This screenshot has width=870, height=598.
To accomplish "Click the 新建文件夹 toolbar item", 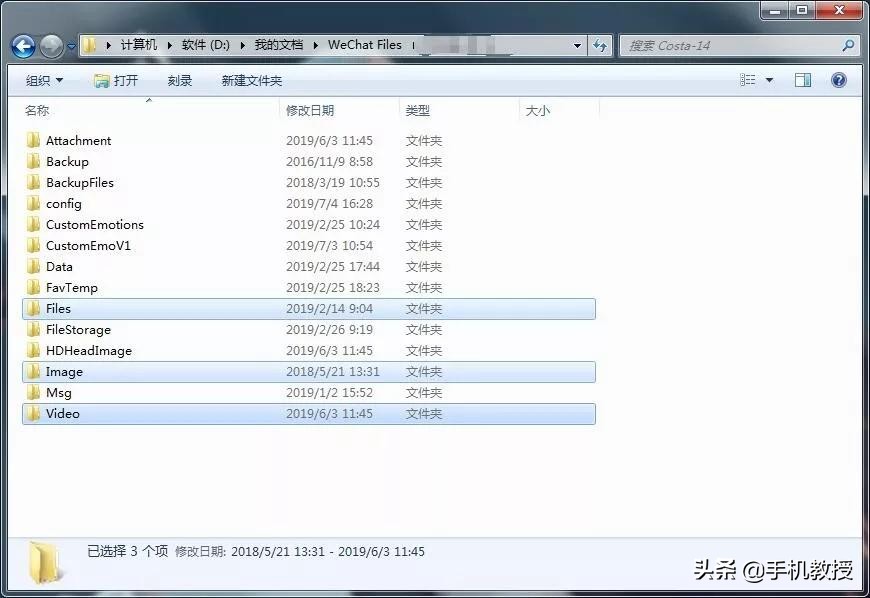I will click(x=251, y=80).
